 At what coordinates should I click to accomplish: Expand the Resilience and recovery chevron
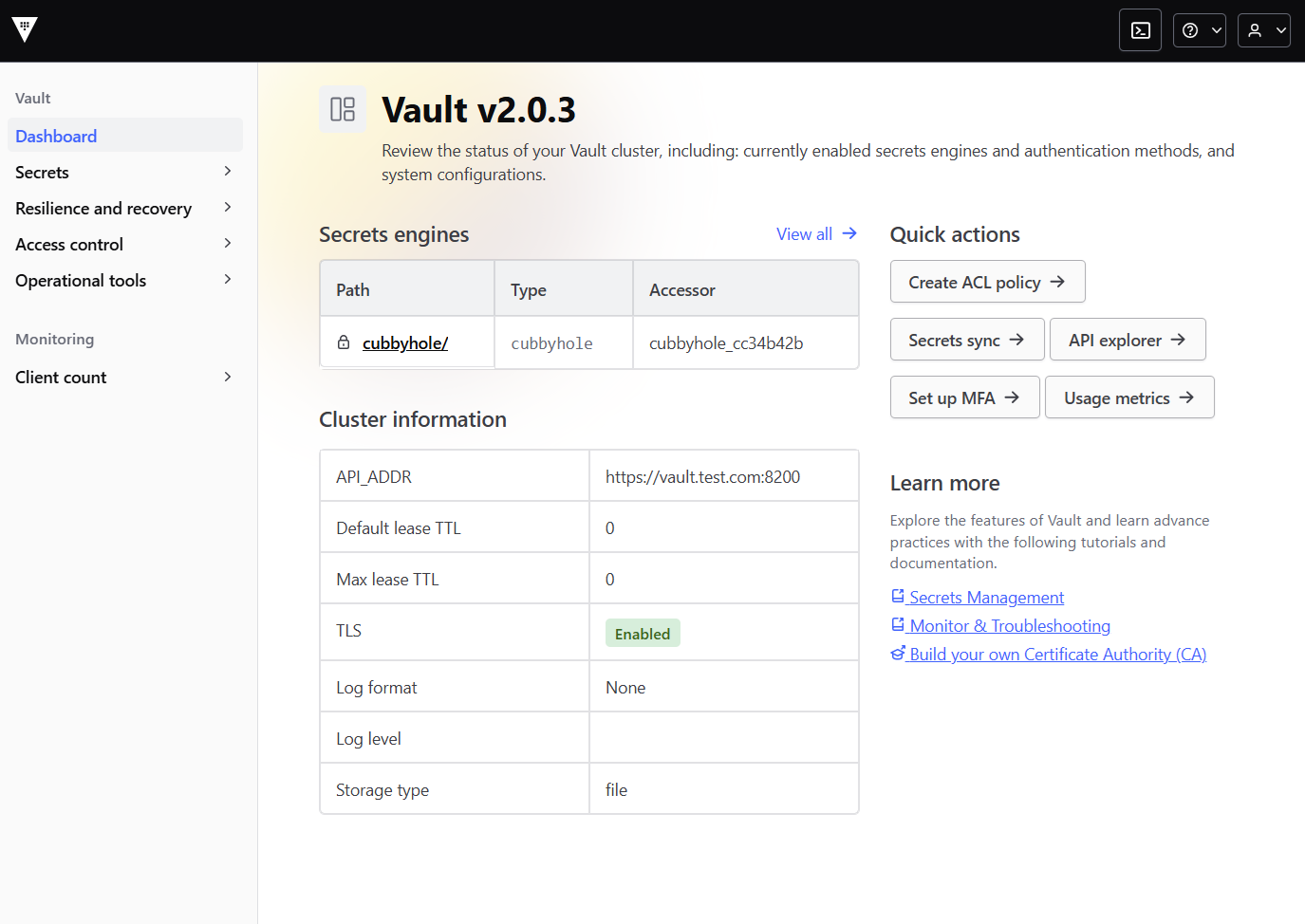(228, 208)
